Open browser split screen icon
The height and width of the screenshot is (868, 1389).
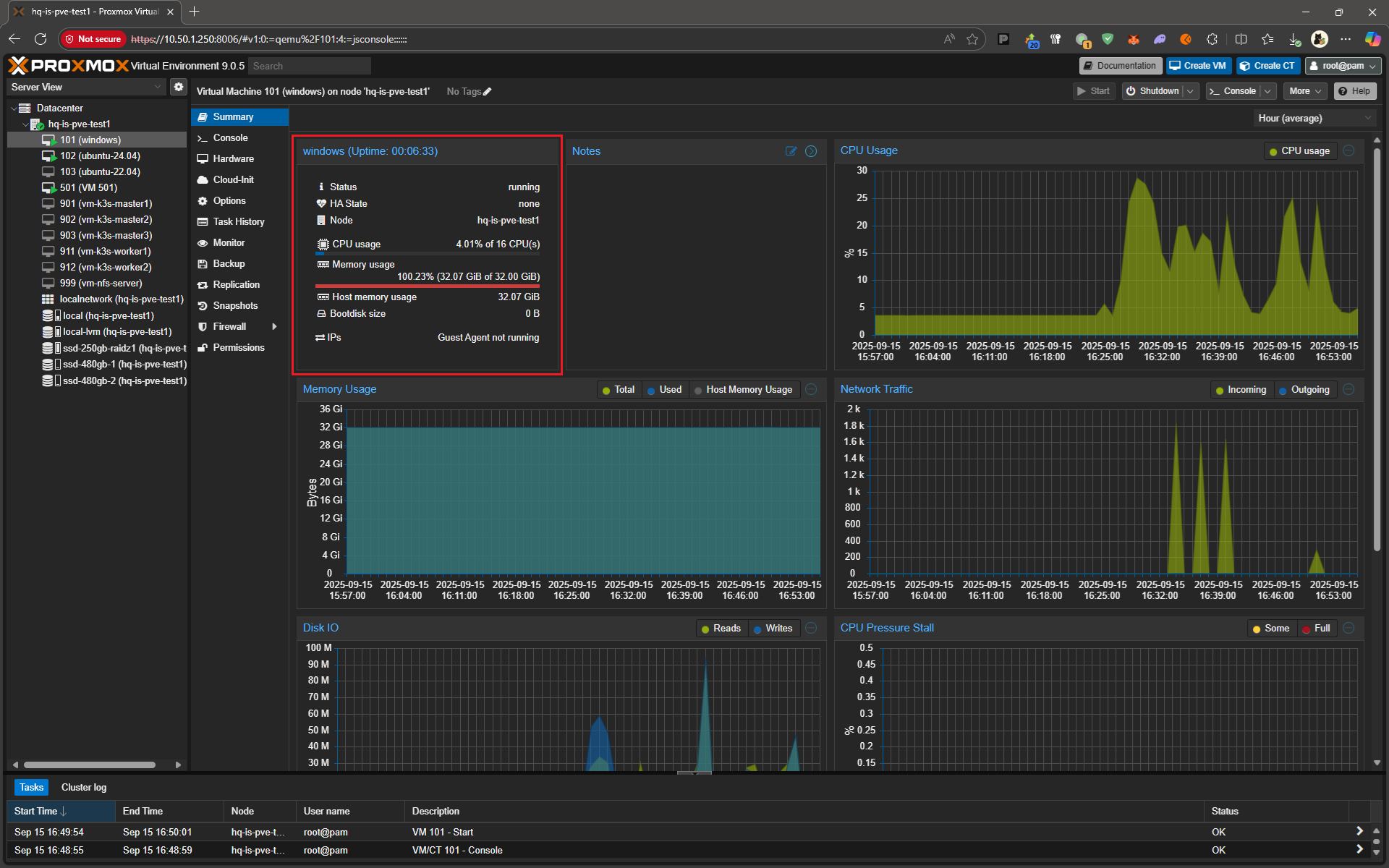(1241, 39)
